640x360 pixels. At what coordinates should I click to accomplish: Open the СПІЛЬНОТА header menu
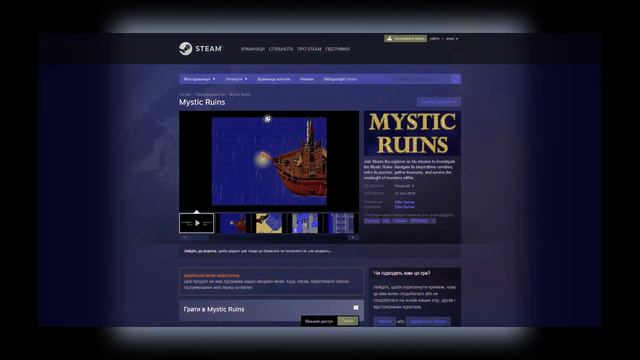point(281,49)
